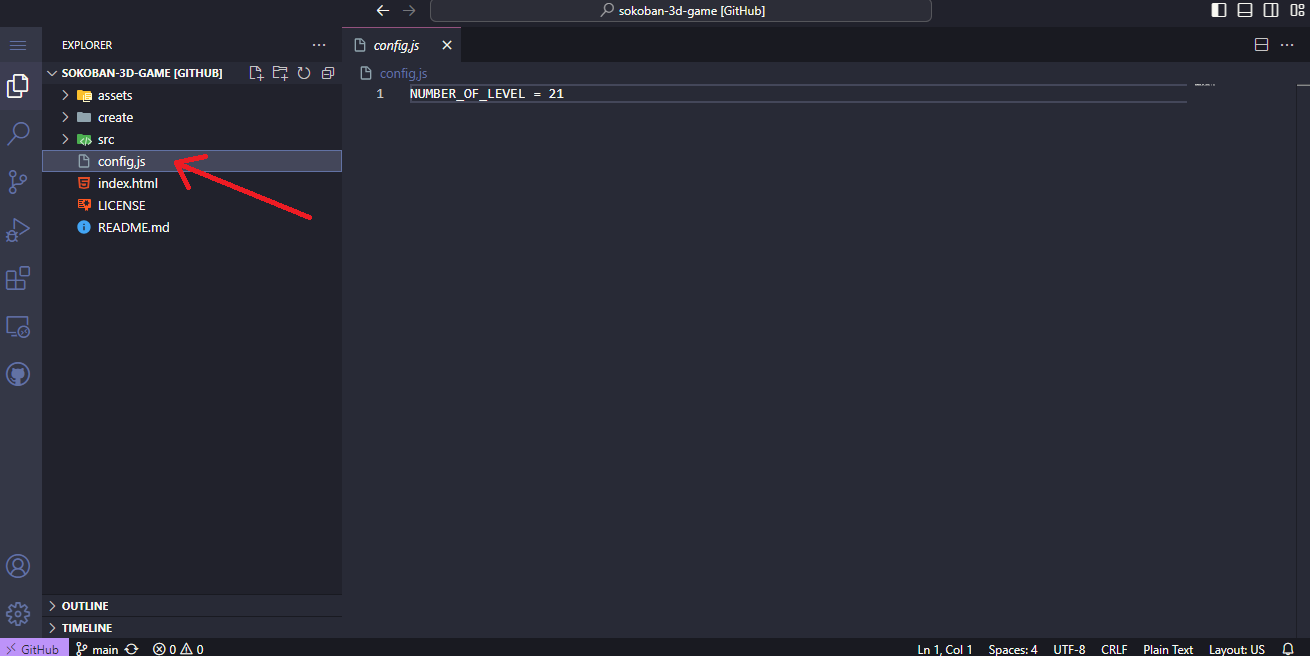1310x656 pixels.
Task: Close the config.js editor tab
Action: tap(447, 45)
